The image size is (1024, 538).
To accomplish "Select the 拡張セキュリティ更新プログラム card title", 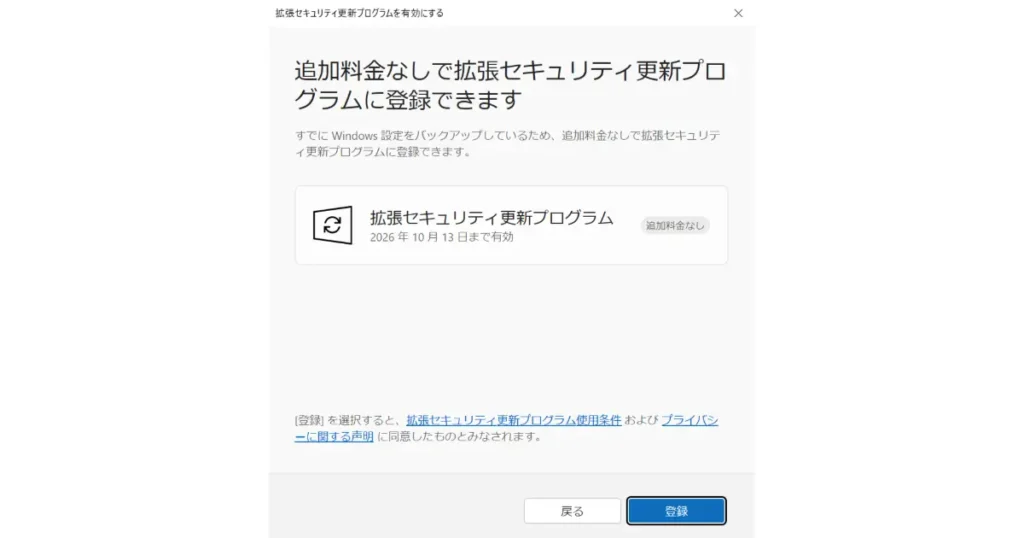I will tap(491, 217).
